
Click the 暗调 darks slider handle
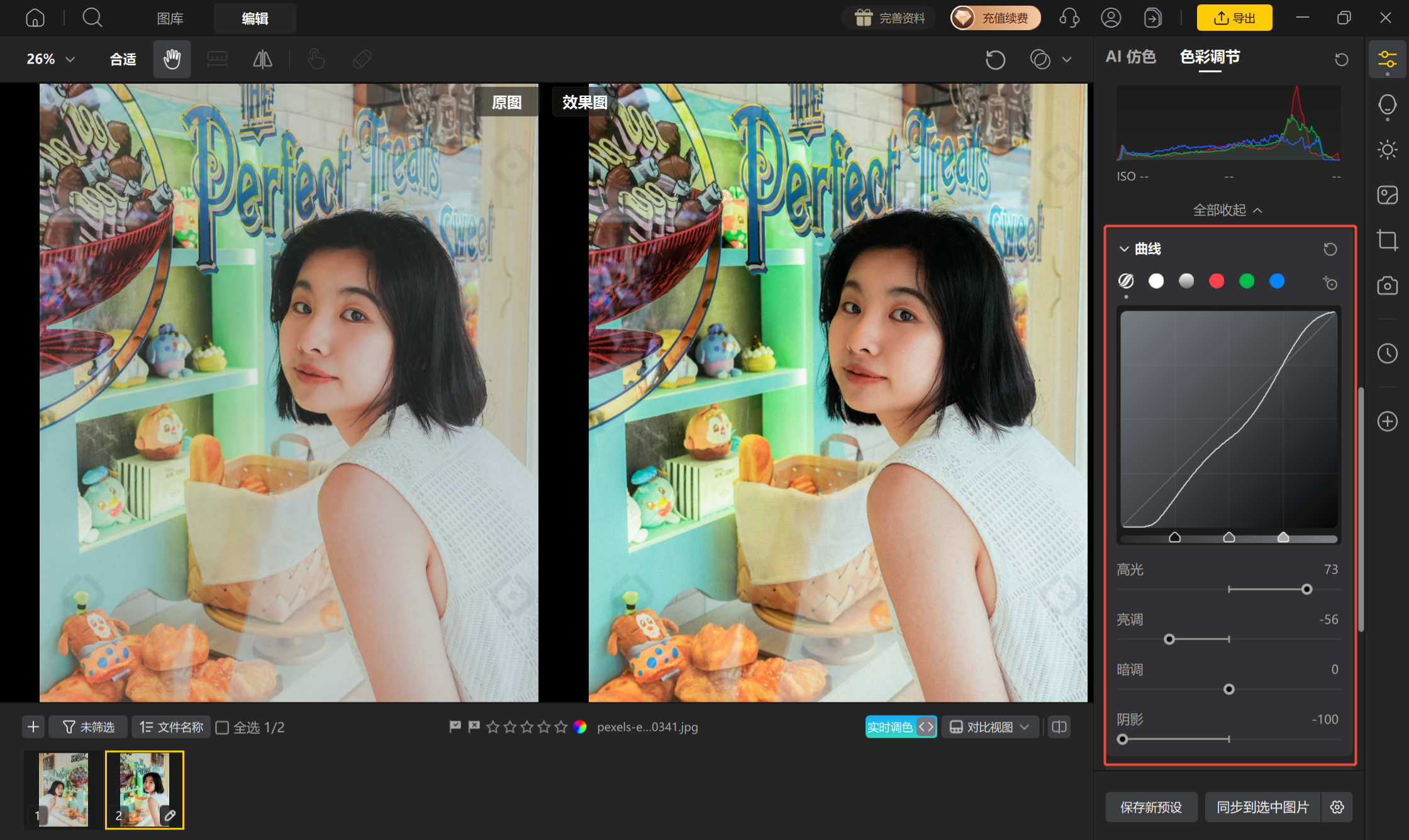point(1229,690)
